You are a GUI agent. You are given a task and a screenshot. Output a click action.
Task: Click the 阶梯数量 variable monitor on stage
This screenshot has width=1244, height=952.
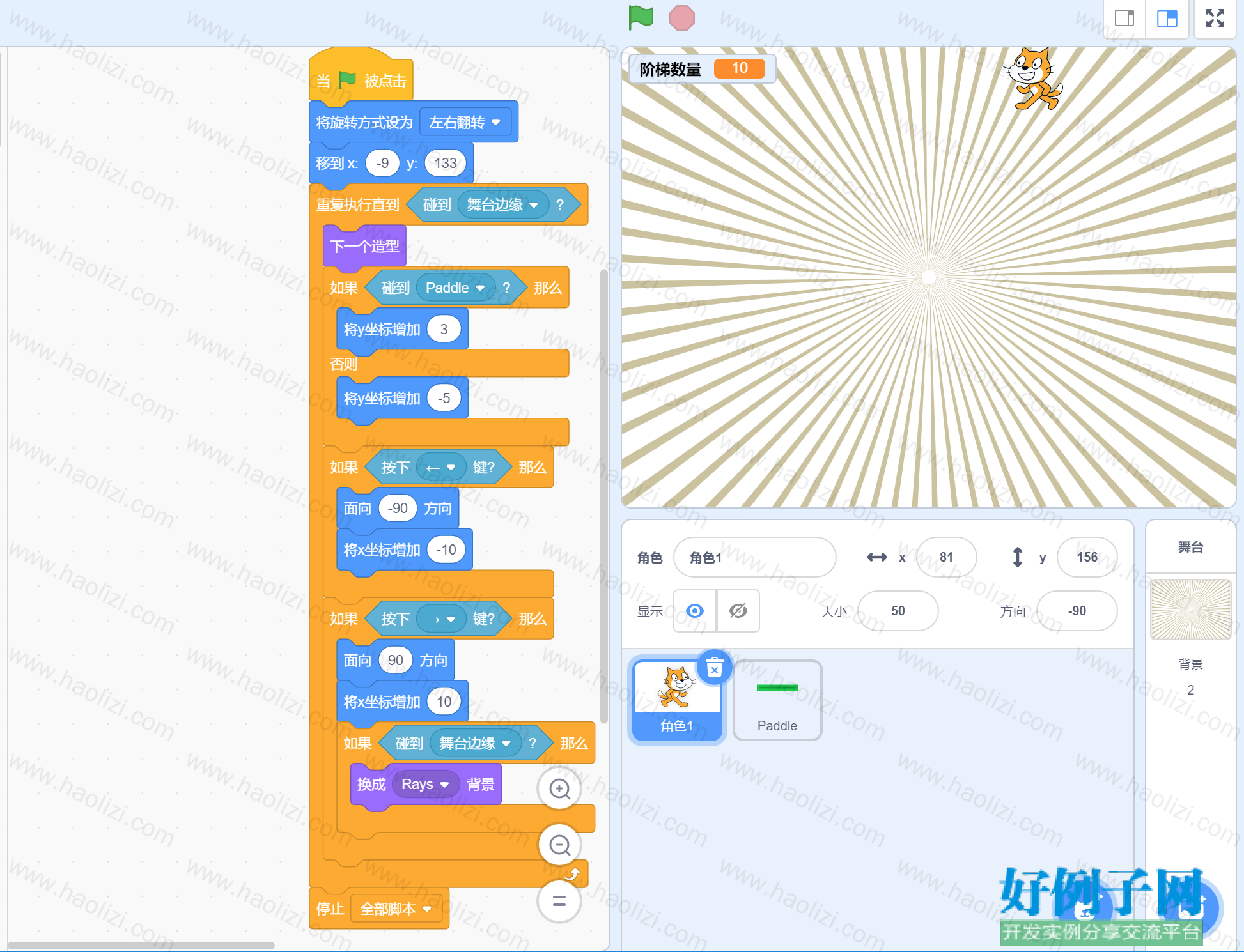click(702, 68)
